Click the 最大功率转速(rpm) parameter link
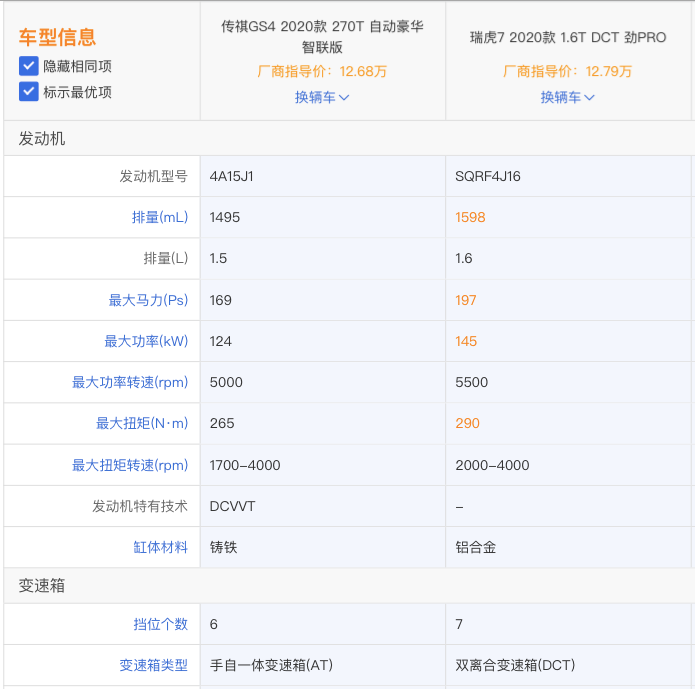Image resolution: width=695 pixels, height=689 pixels. click(x=130, y=382)
